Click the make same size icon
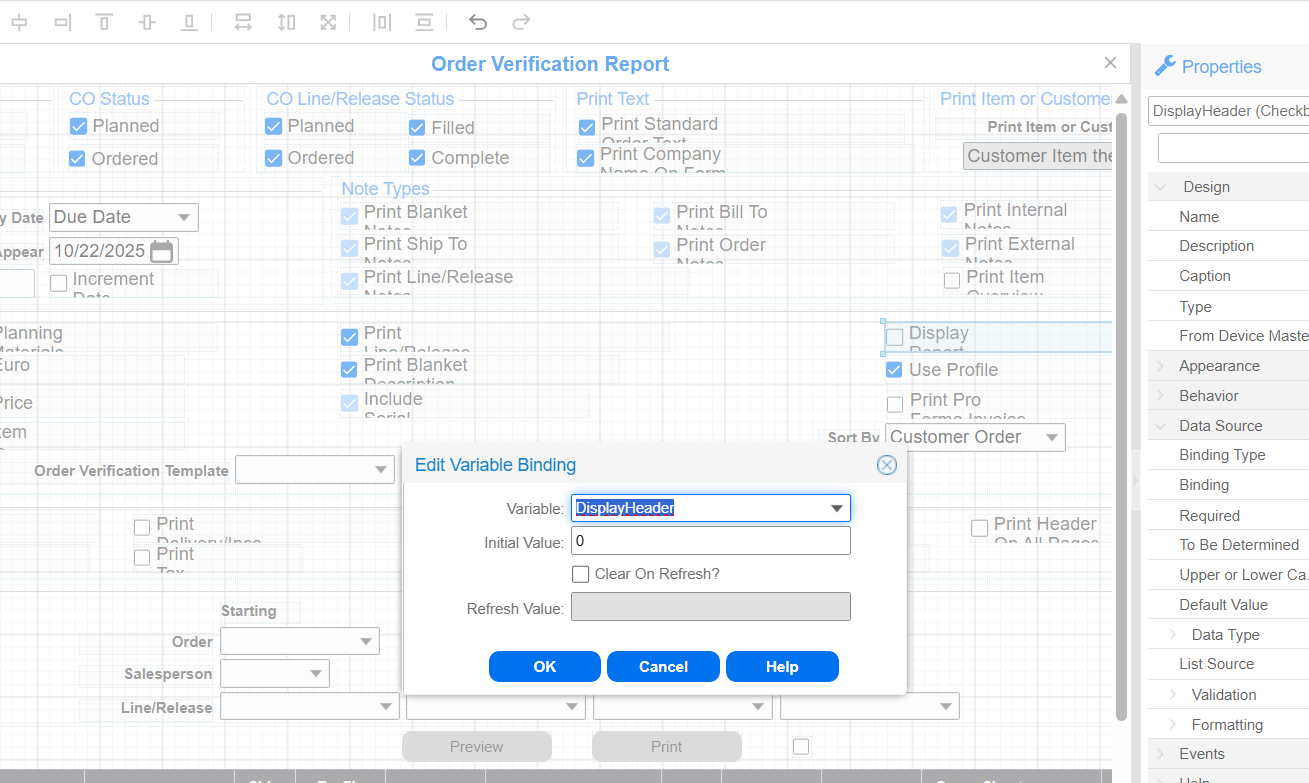This screenshot has height=783, width=1309. click(328, 22)
